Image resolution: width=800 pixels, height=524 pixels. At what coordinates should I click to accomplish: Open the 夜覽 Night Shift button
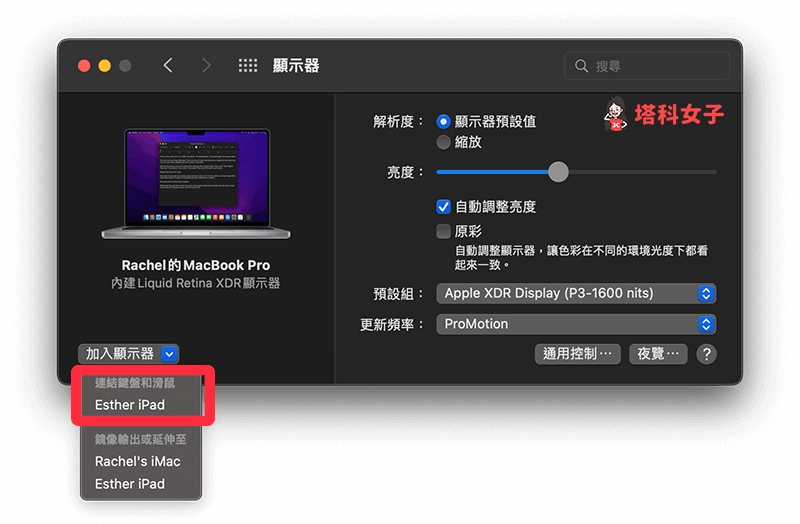tap(658, 354)
